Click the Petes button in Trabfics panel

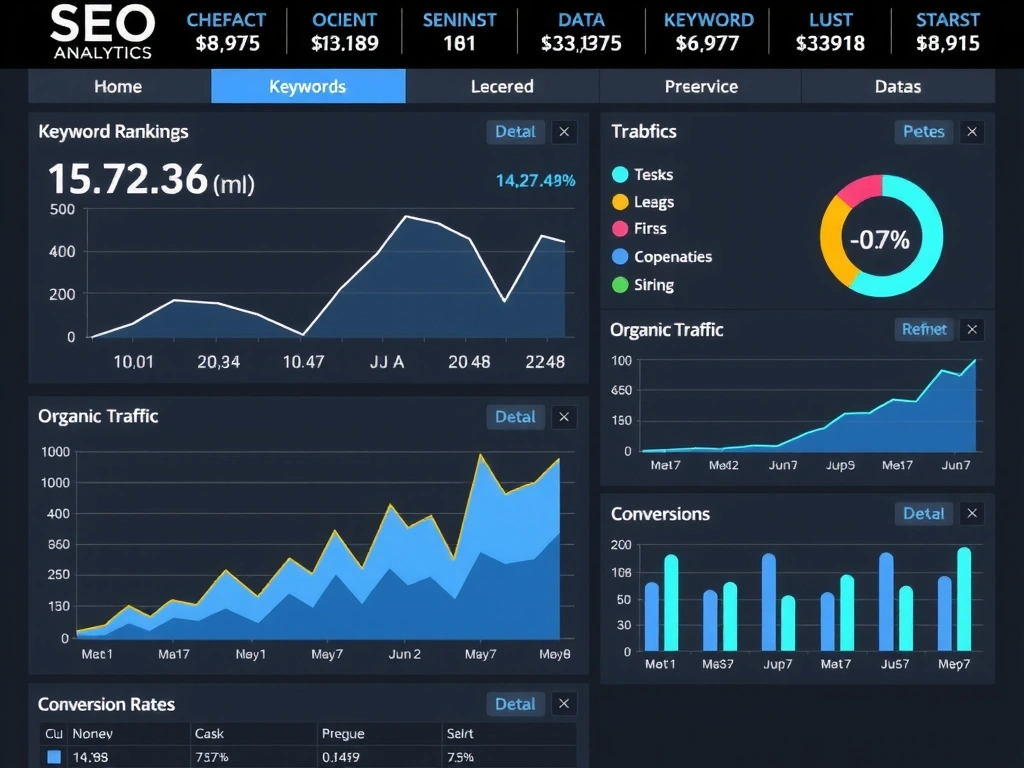[923, 131]
